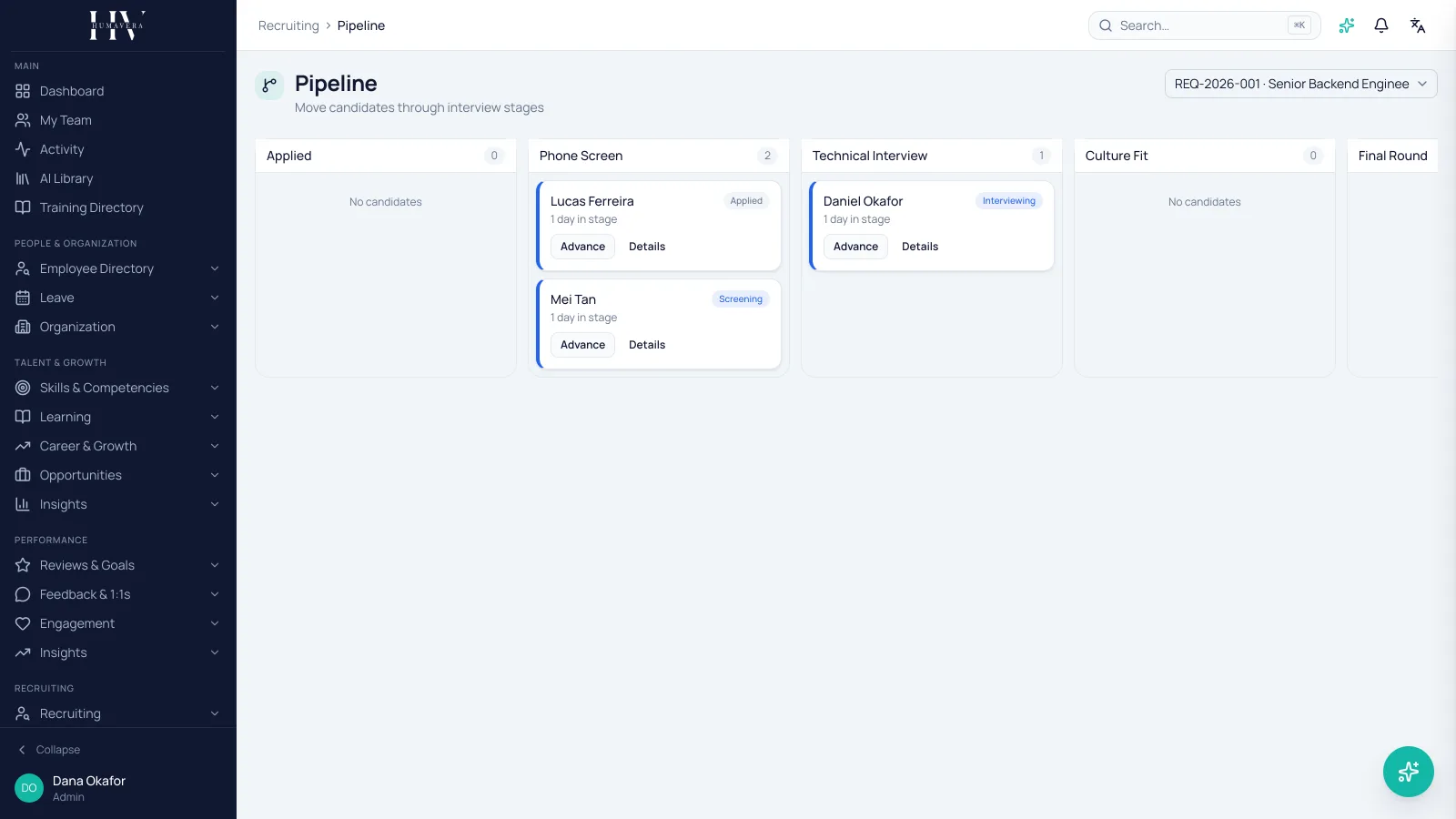Click the Interviewing status badge
This screenshot has height=819, width=1456.
[1009, 201]
